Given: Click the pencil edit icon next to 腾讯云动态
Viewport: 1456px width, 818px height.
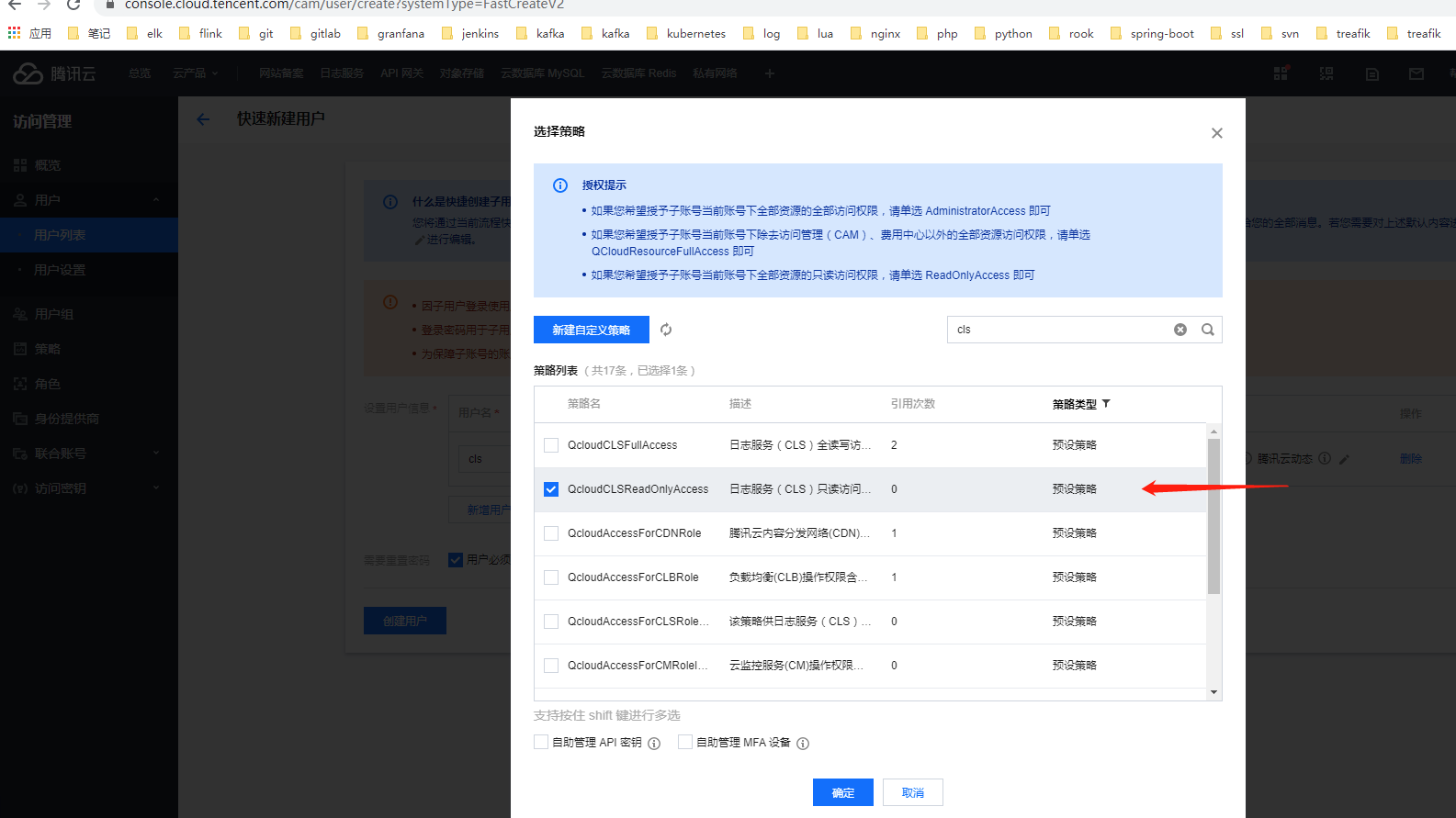Looking at the screenshot, I should 1344,459.
